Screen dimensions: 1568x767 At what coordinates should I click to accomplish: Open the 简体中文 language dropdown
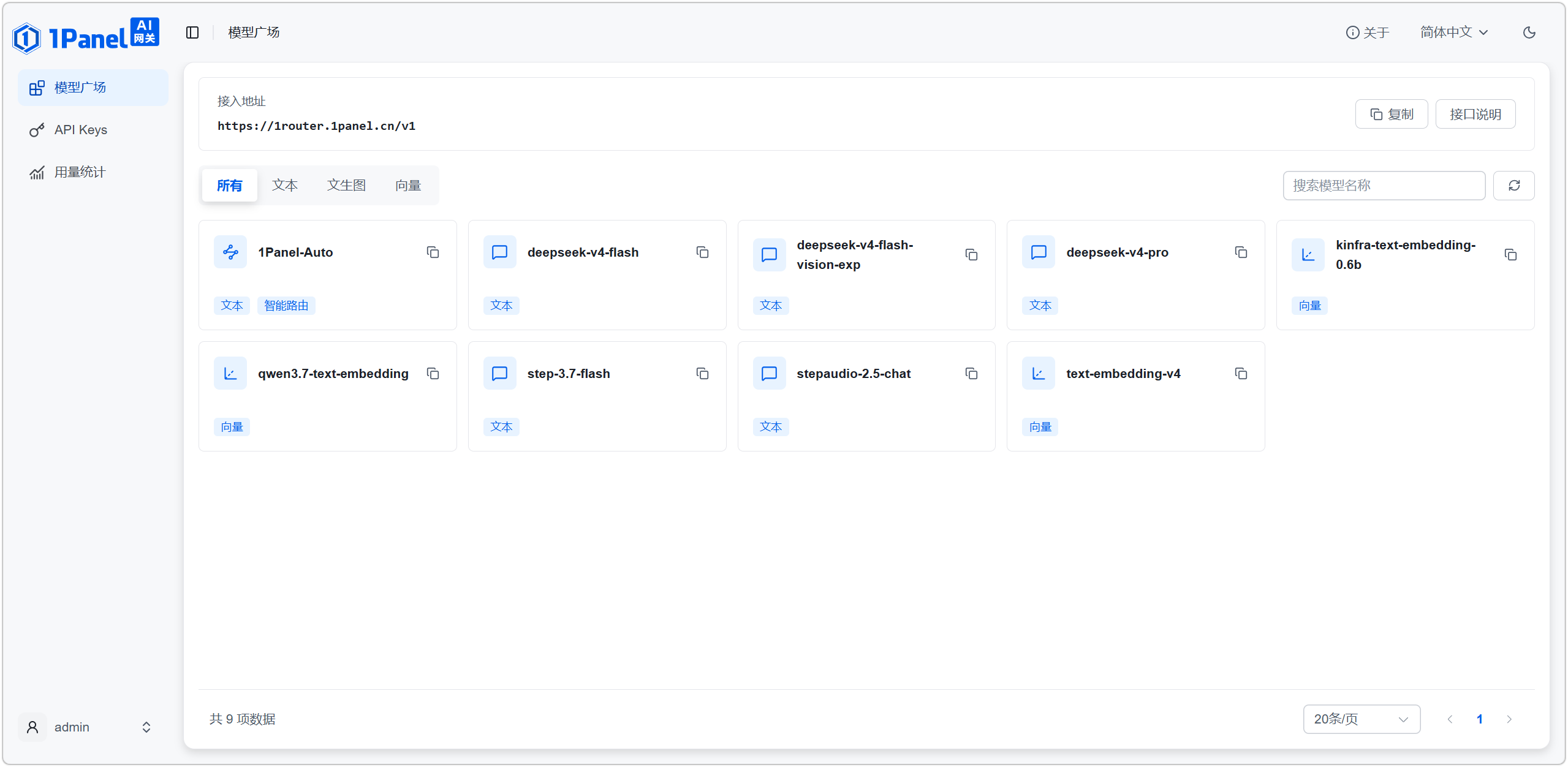1454,32
